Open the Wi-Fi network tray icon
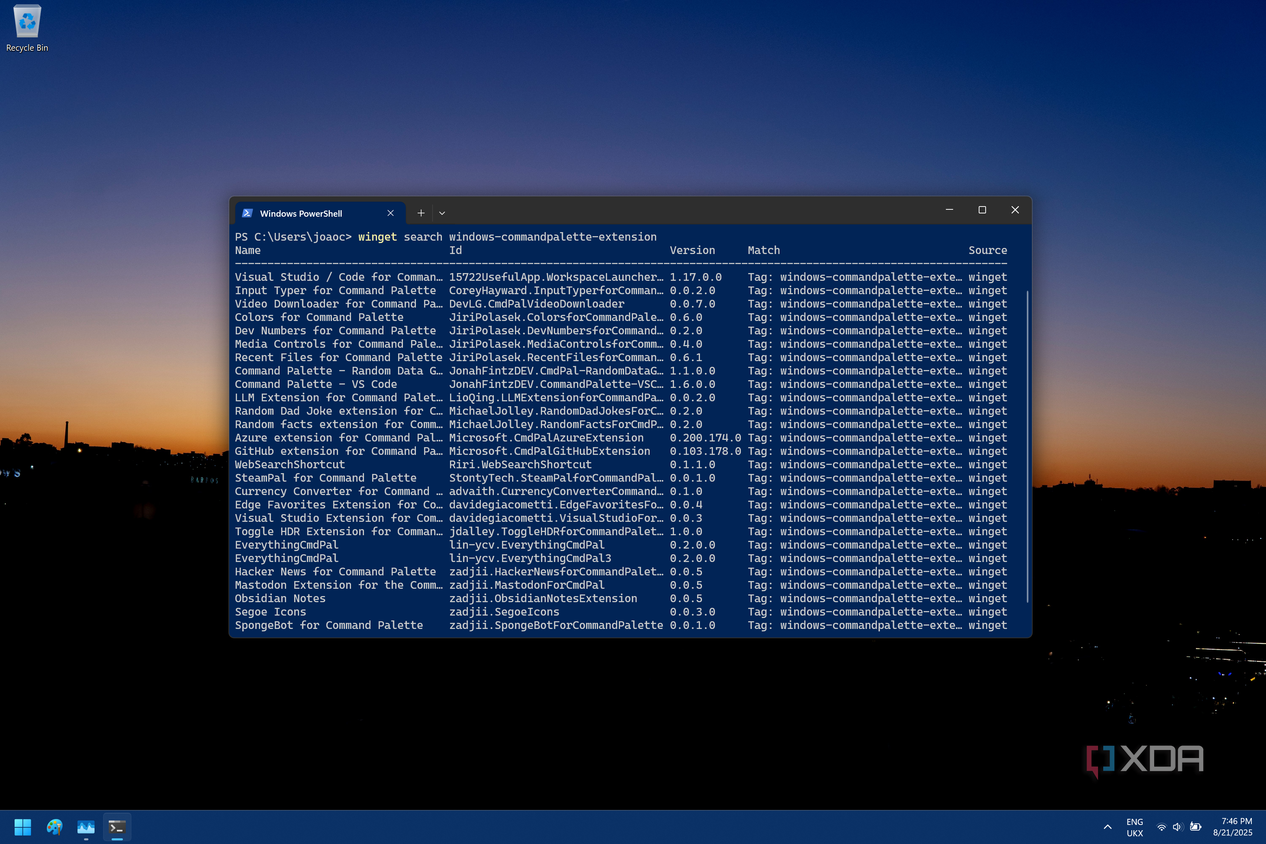This screenshot has width=1266, height=844. pyautogui.click(x=1161, y=827)
